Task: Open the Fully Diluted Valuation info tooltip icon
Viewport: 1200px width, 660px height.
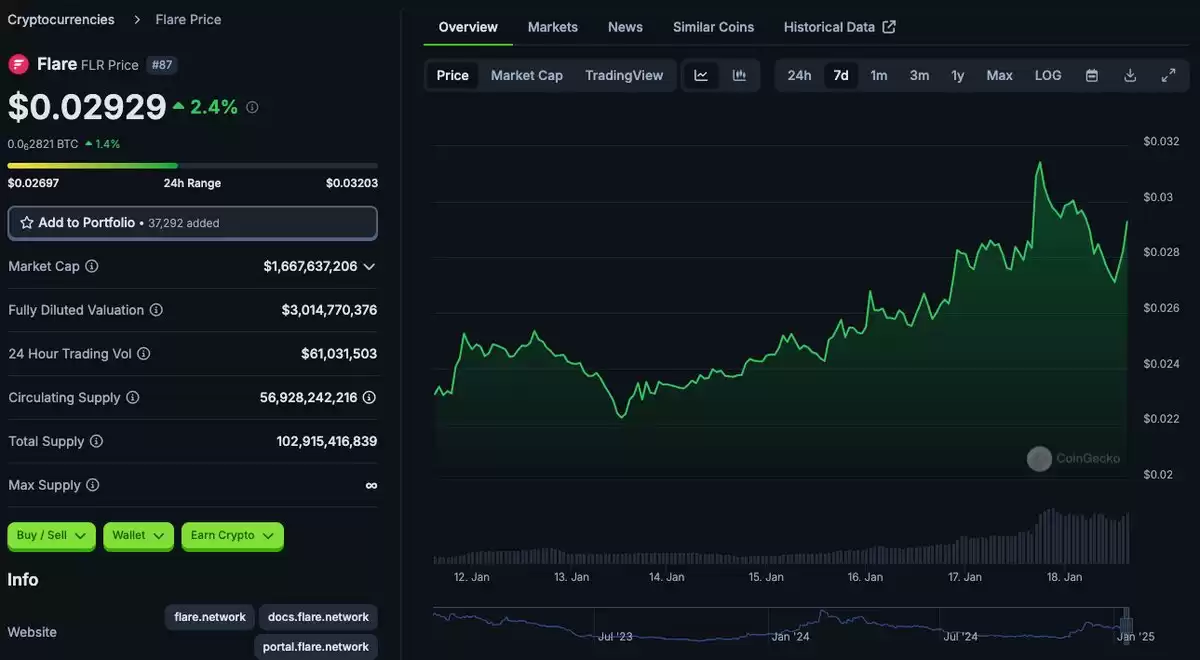Action: (156, 310)
